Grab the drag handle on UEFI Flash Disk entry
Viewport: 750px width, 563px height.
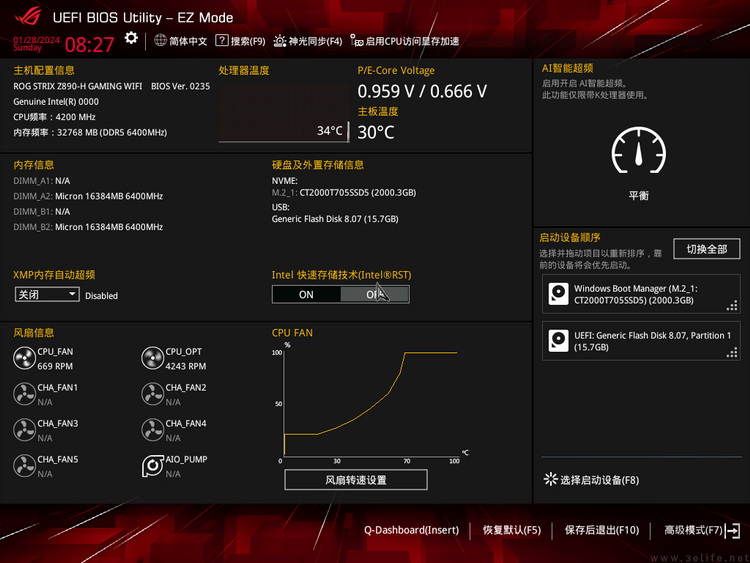(x=732, y=353)
